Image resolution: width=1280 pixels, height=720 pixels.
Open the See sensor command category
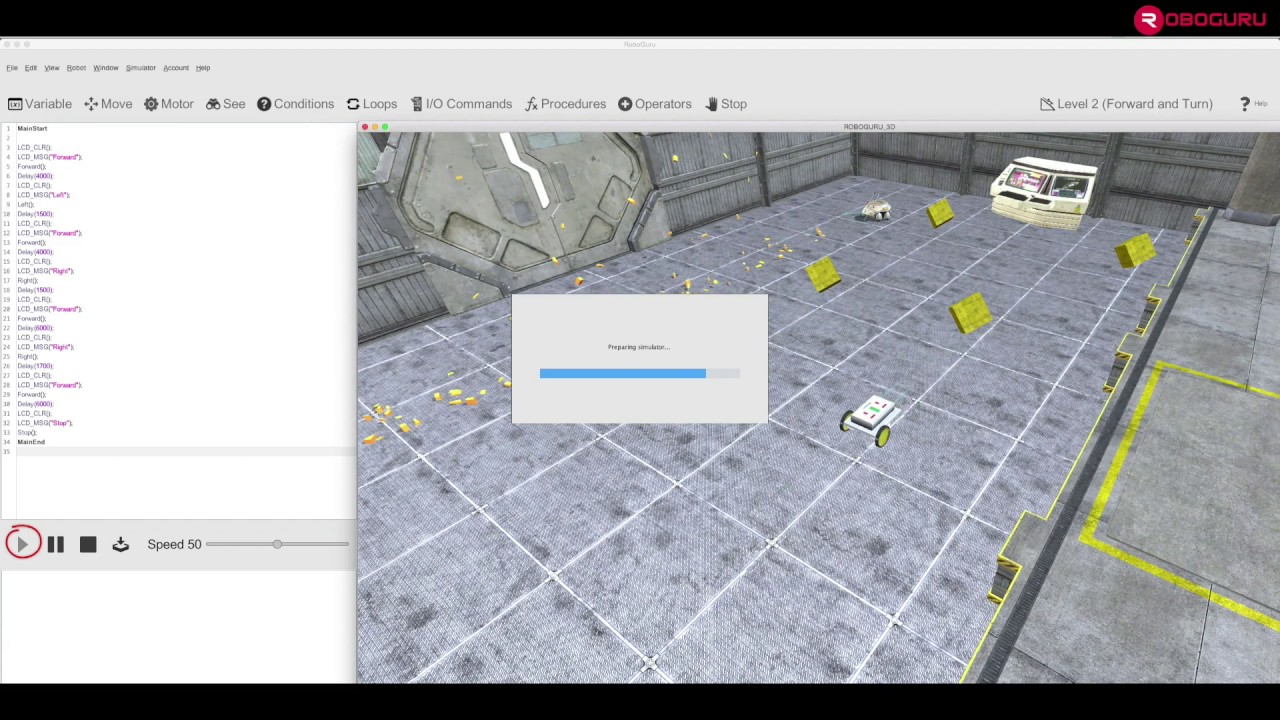point(226,104)
